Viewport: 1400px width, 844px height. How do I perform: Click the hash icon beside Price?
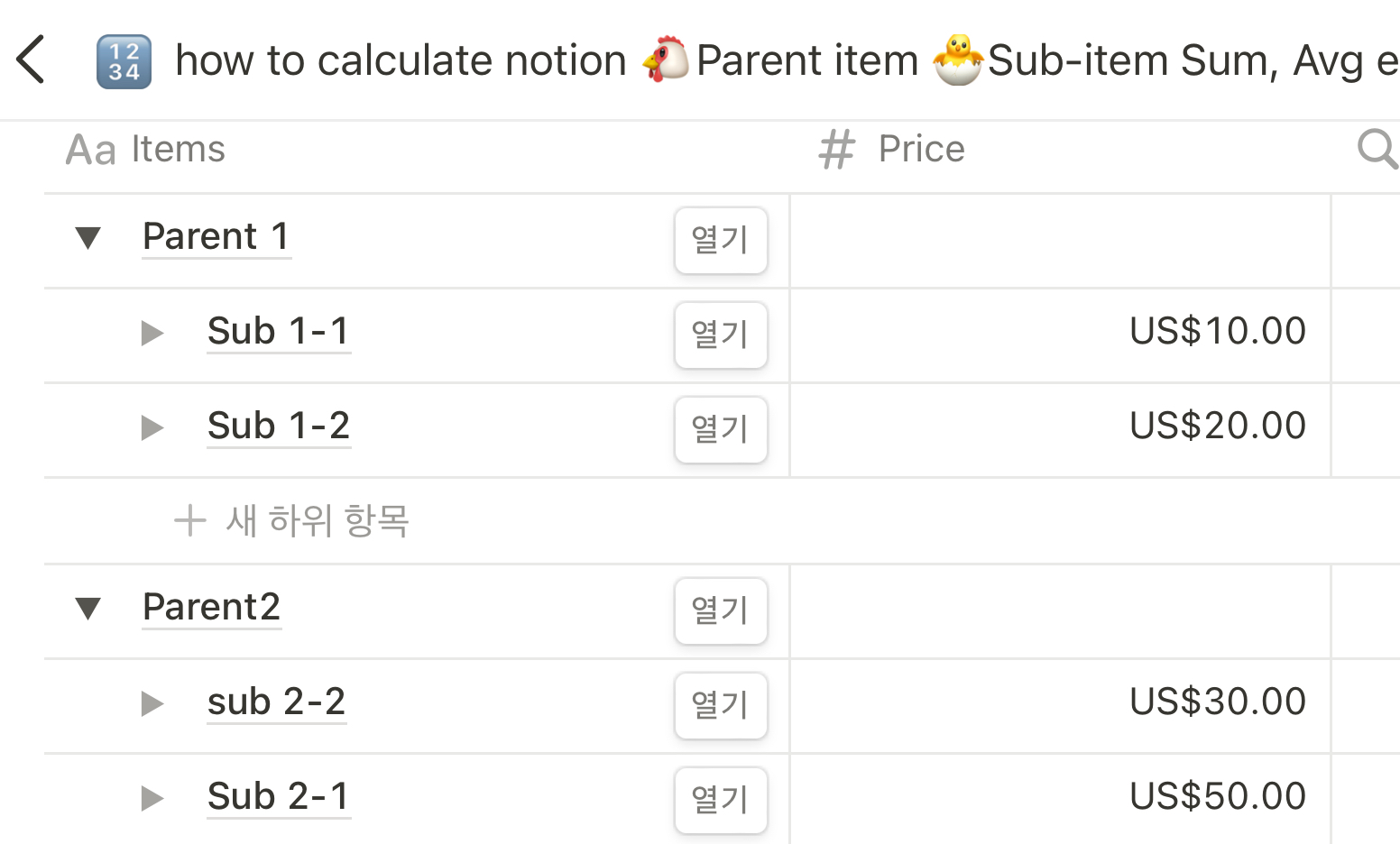point(836,149)
